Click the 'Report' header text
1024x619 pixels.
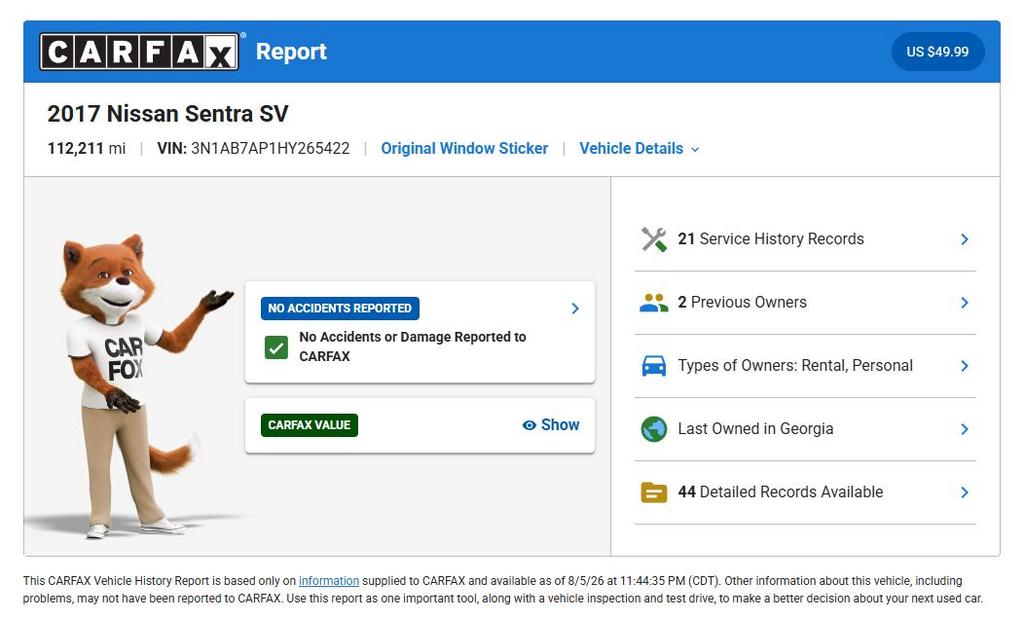coord(291,52)
